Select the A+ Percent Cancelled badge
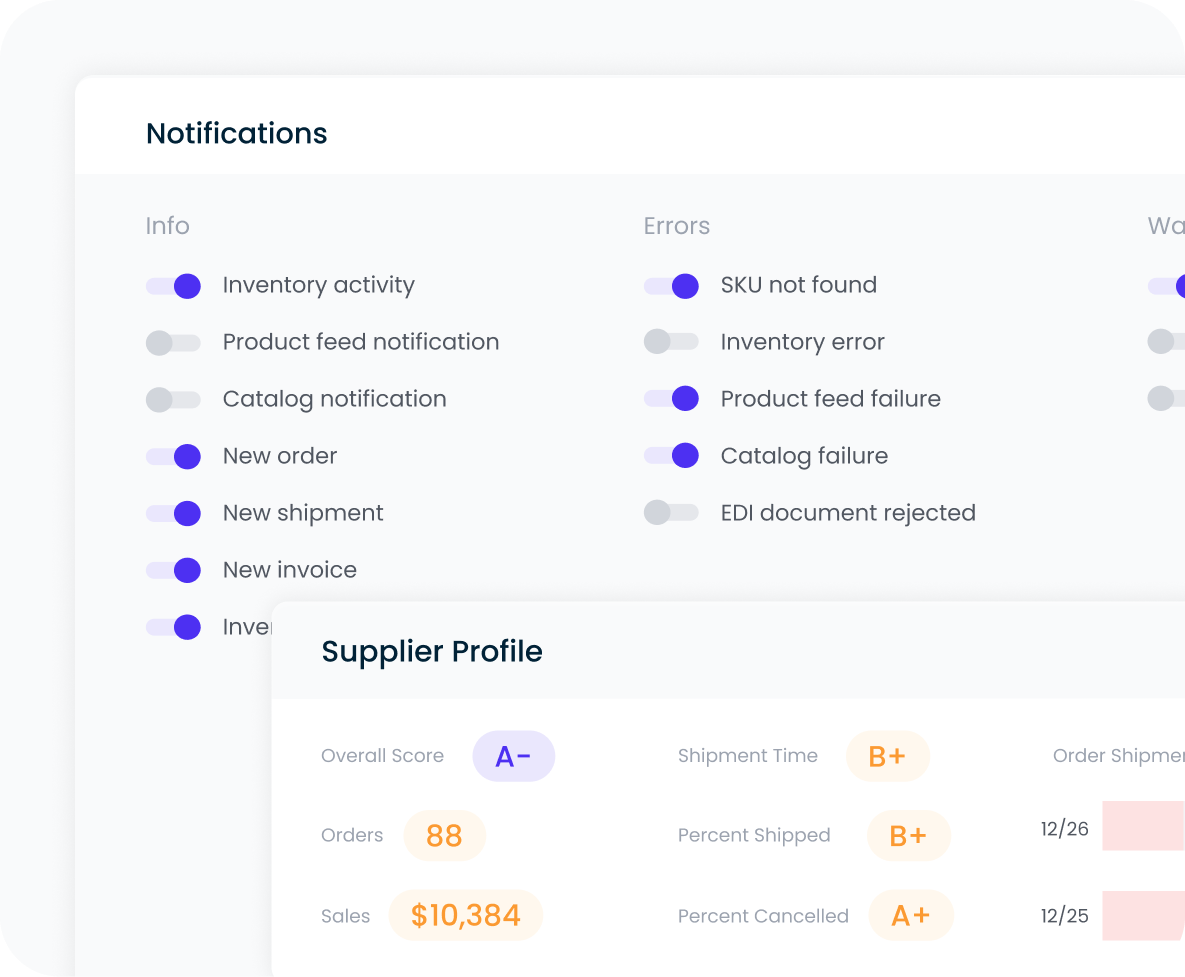This screenshot has height=977, width=1185. [910, 916]
